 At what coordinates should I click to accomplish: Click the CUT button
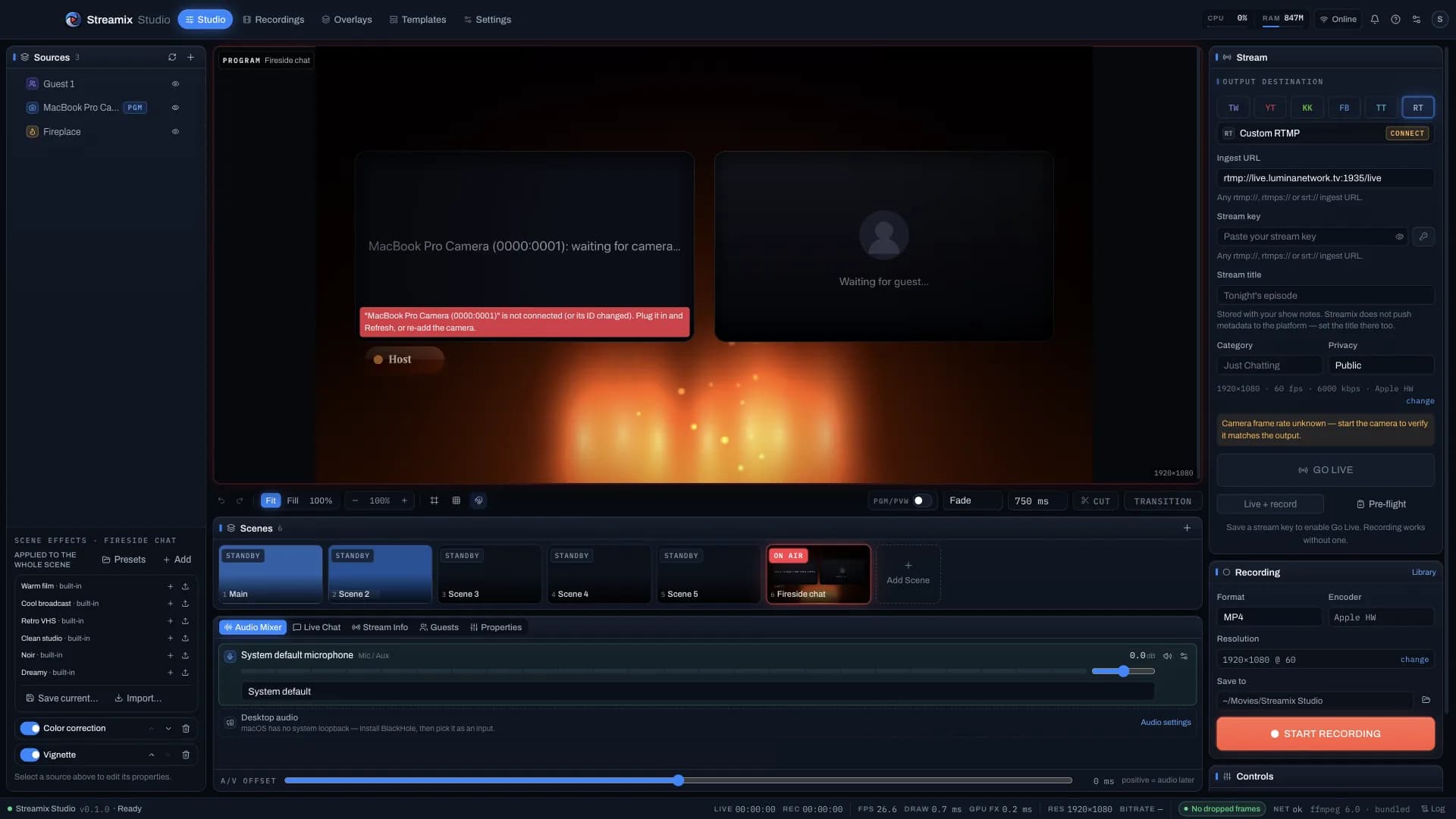click(x=1096, y=501)
